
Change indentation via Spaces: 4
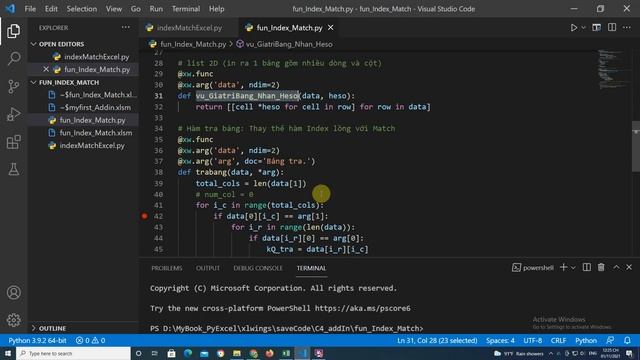pyautogui.click(x=500, y=340)
